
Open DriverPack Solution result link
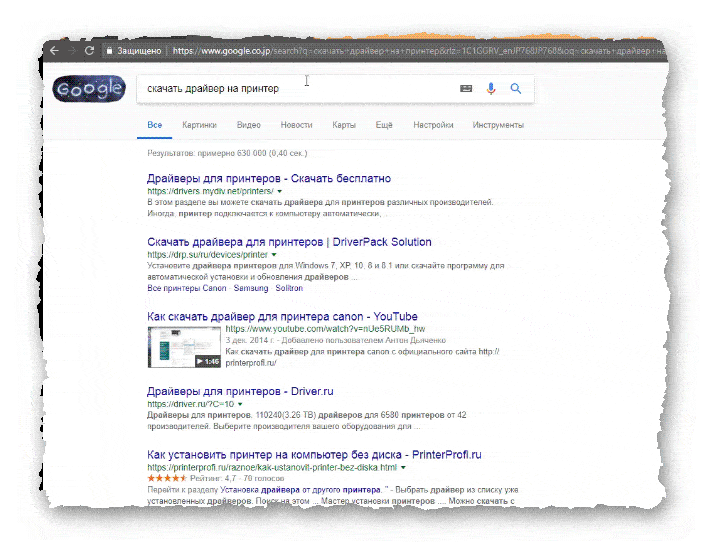coord(289,242)
